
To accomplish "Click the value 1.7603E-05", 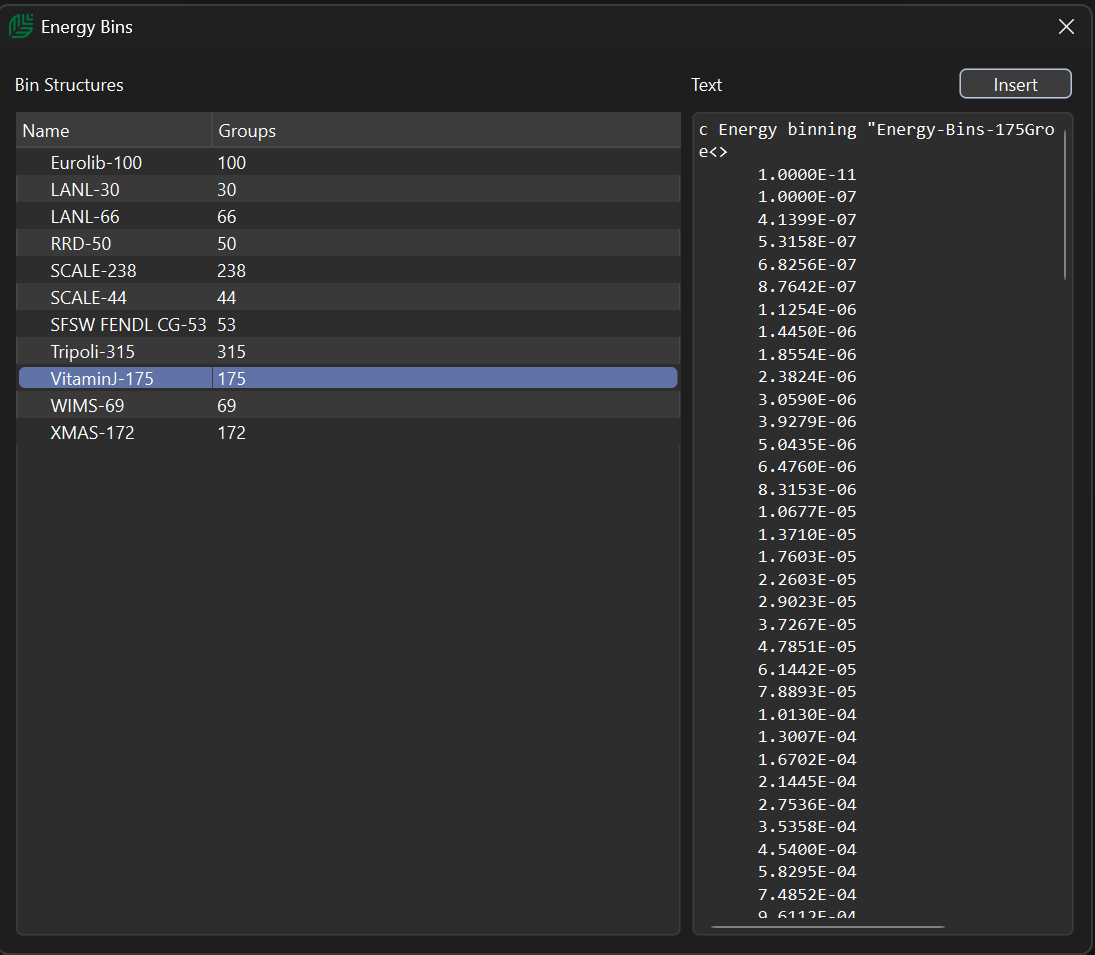I will pyautogui.click(x=807, y=557).
